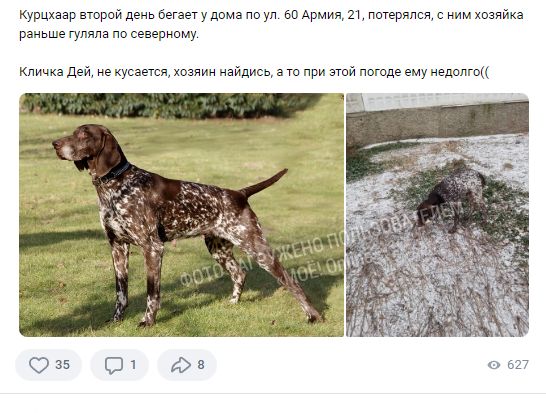This screenshot has width=546, height=413.
Task: Open the snowy ground photo
Action: point(438,215)
